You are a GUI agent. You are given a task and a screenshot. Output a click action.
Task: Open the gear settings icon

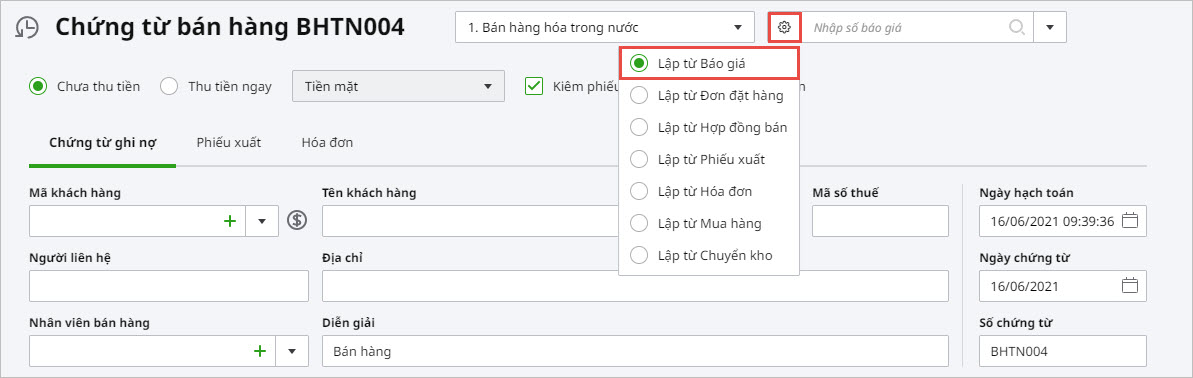(784, 27)
